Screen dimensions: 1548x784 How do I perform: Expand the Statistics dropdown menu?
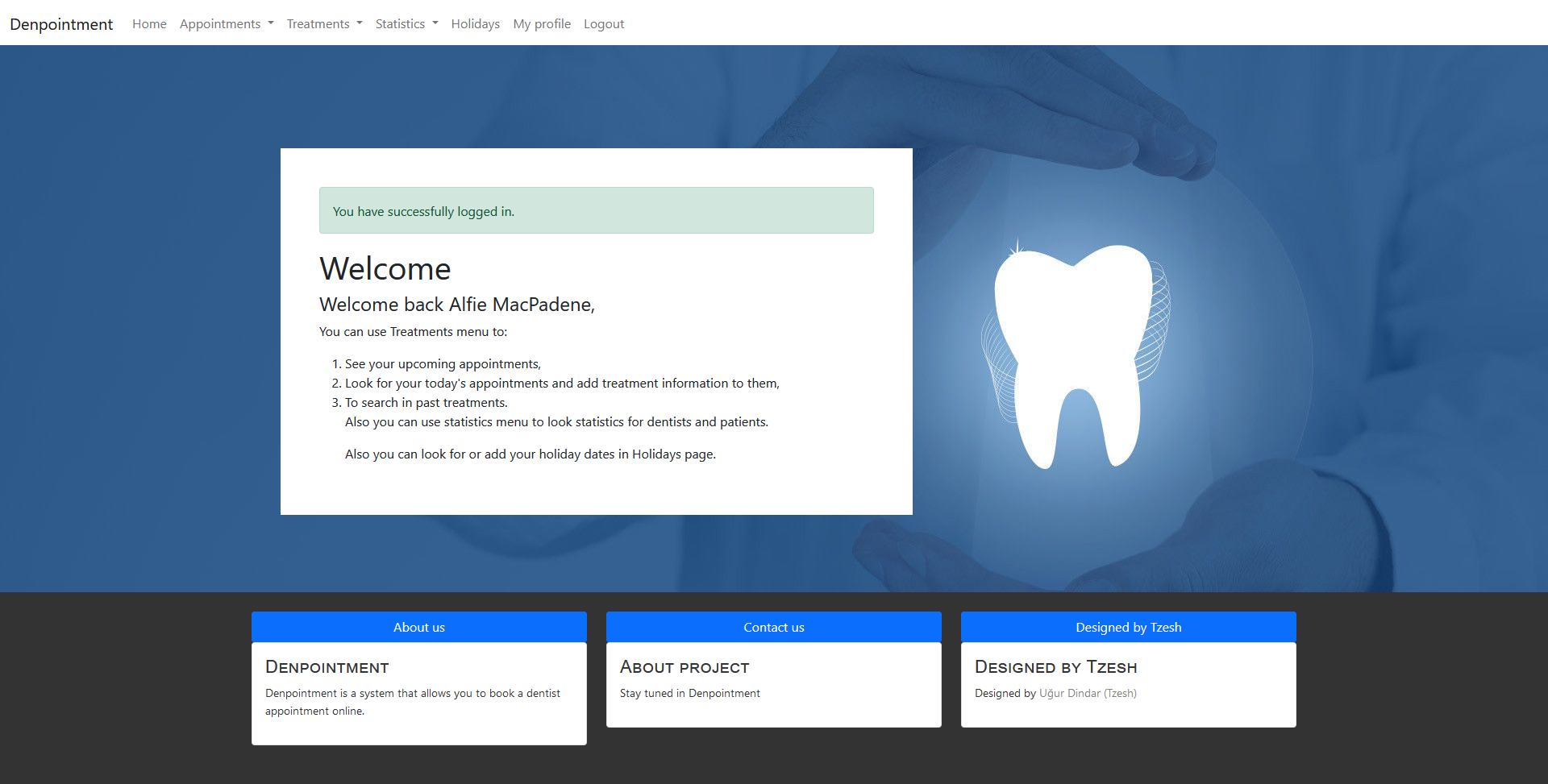(407, 24)
